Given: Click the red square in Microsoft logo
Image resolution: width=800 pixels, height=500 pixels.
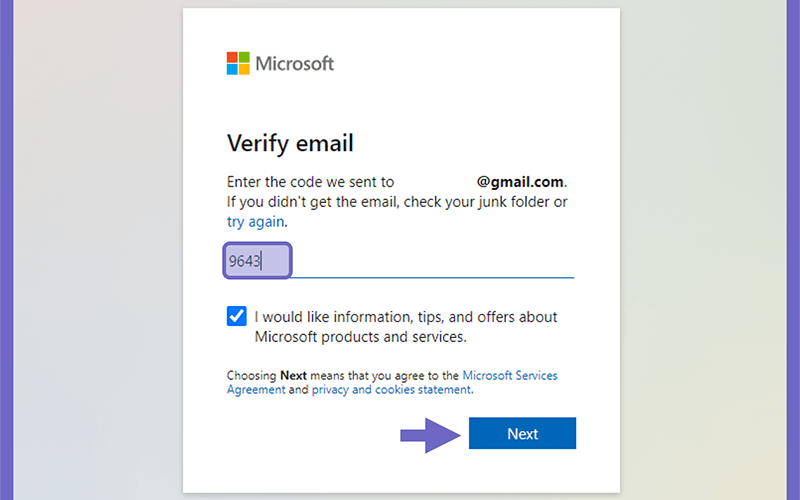Looking at the screenshot, I should [x=232, y=57].
